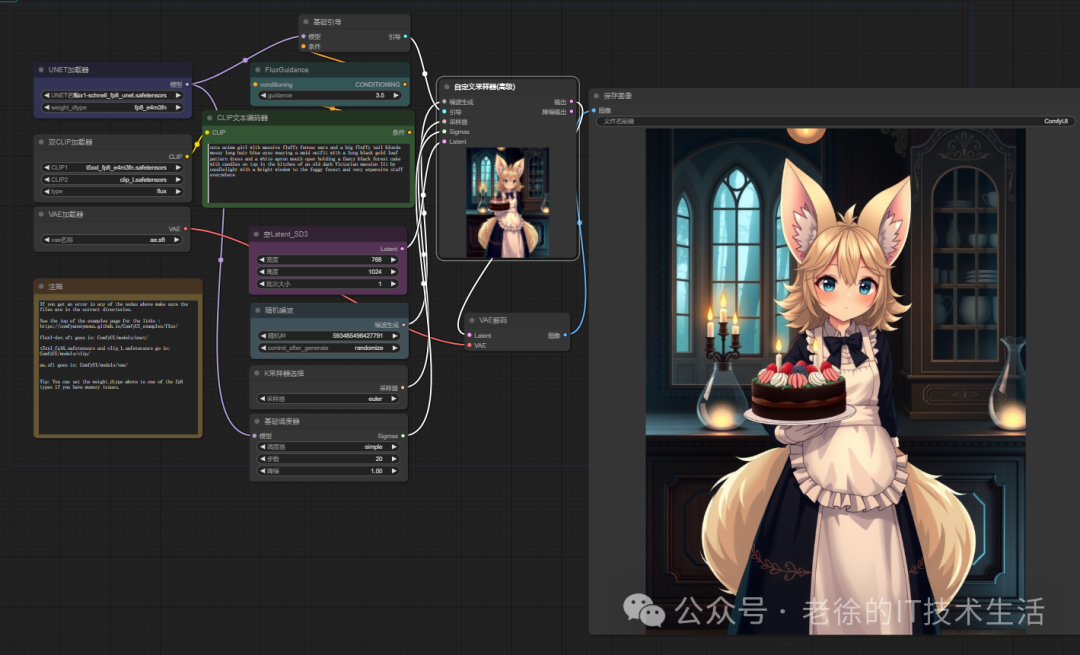Increase 宽度 with its right arrow
The width and height of the screenshot is (1080, 655).
394,260
